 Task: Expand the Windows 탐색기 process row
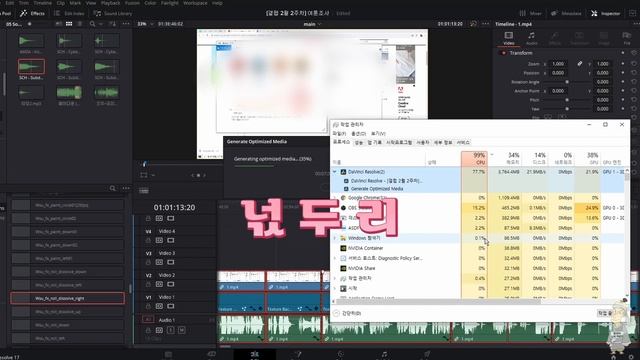tap(335, 238)
